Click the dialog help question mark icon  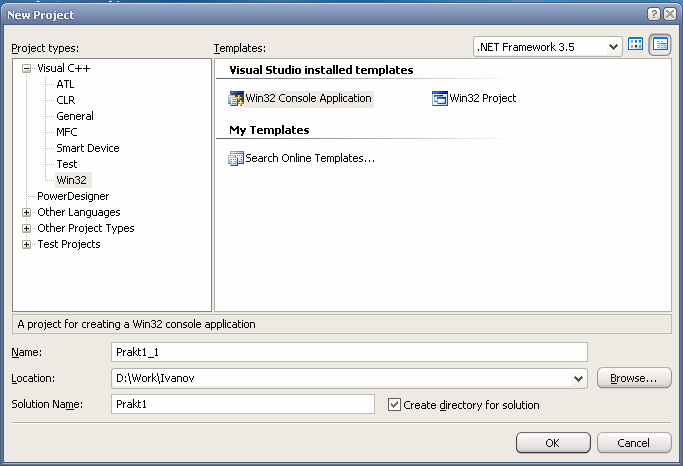click(x=653, y=14)
